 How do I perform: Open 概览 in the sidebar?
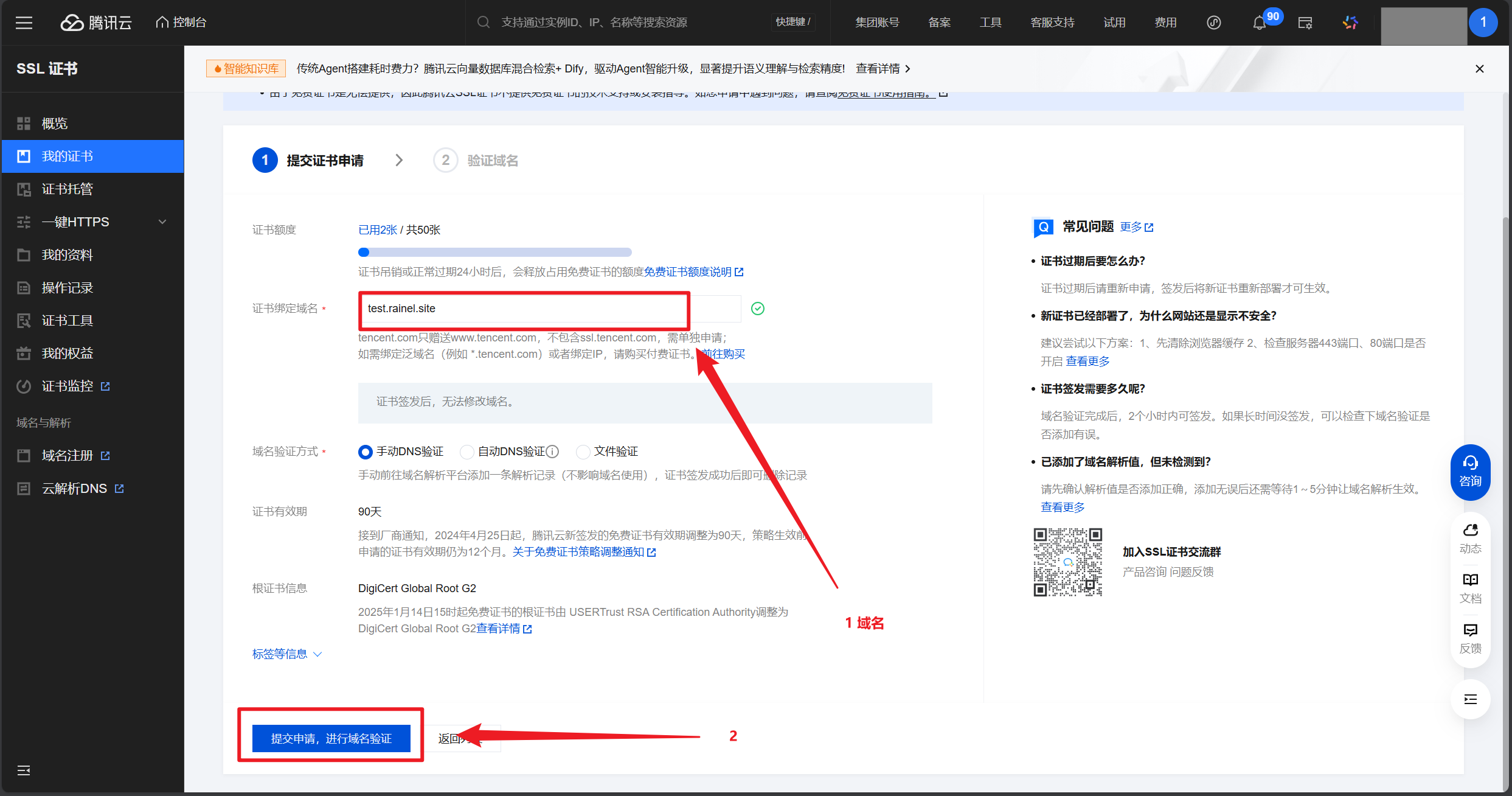tap(92, 124)
